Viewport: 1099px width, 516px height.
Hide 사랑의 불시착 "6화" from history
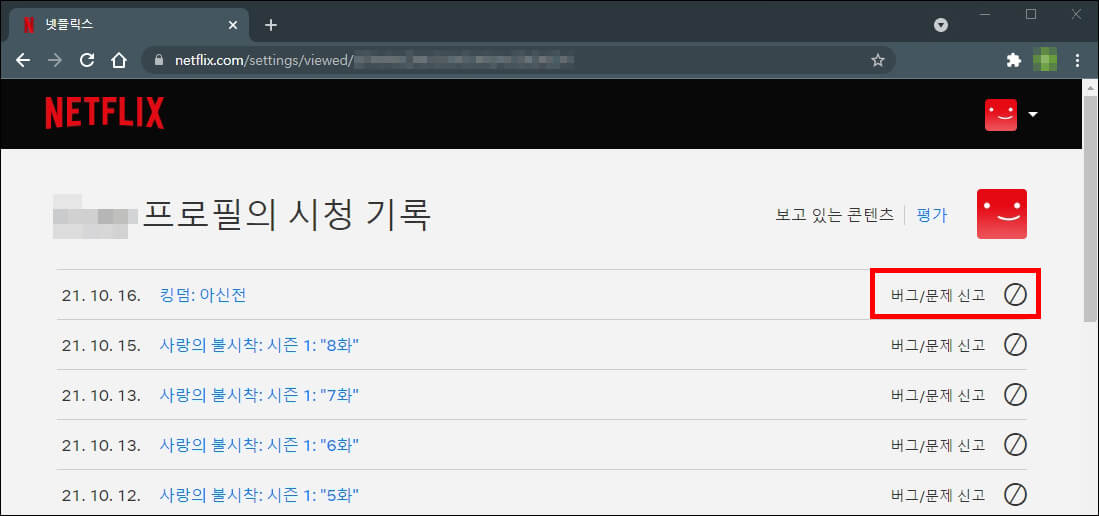pos(1015,444)
